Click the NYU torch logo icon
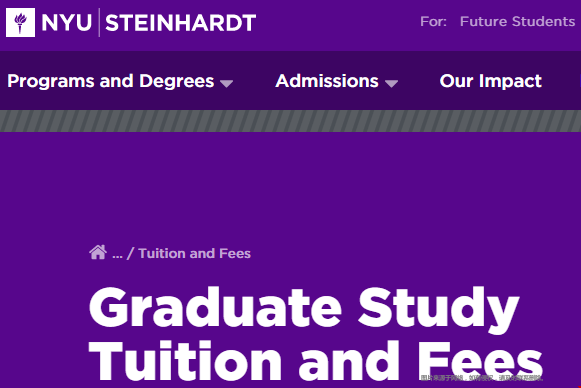Viewport: 581px width, 388px height. point(20,22)
